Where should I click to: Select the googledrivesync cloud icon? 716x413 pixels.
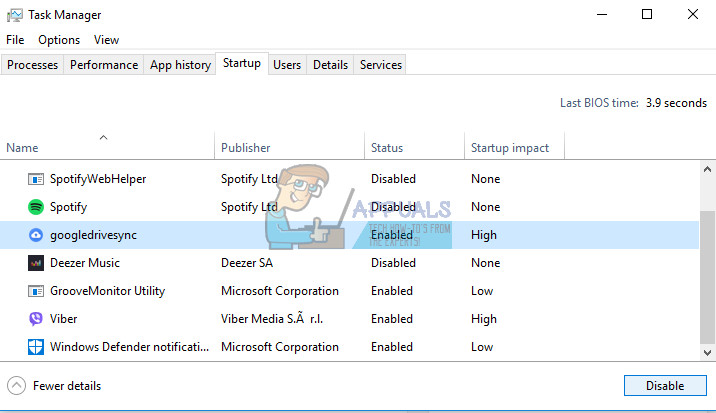(x=35, y=235)
